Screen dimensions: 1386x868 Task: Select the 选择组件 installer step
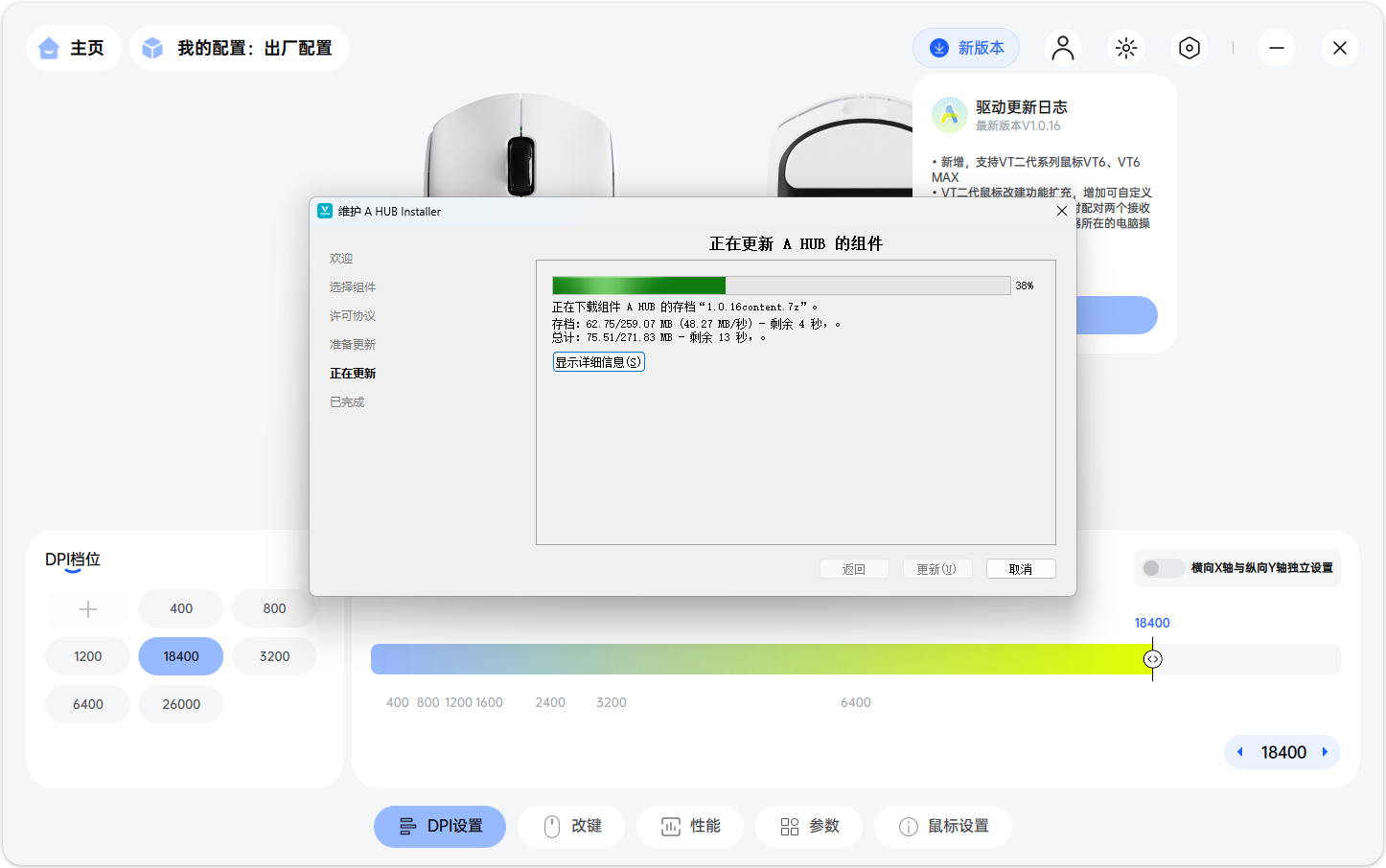point(355,286)
